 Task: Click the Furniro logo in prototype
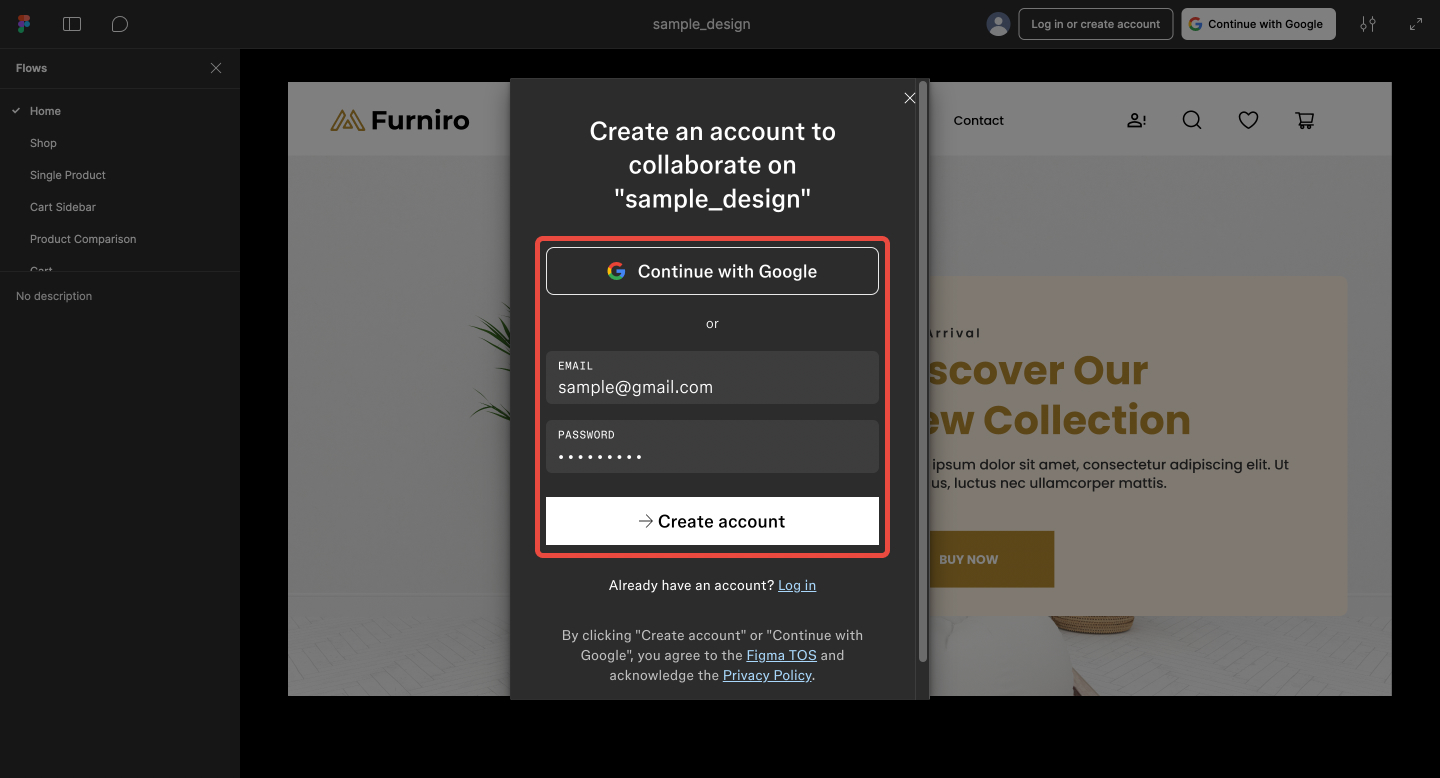[x=400, y=121]
